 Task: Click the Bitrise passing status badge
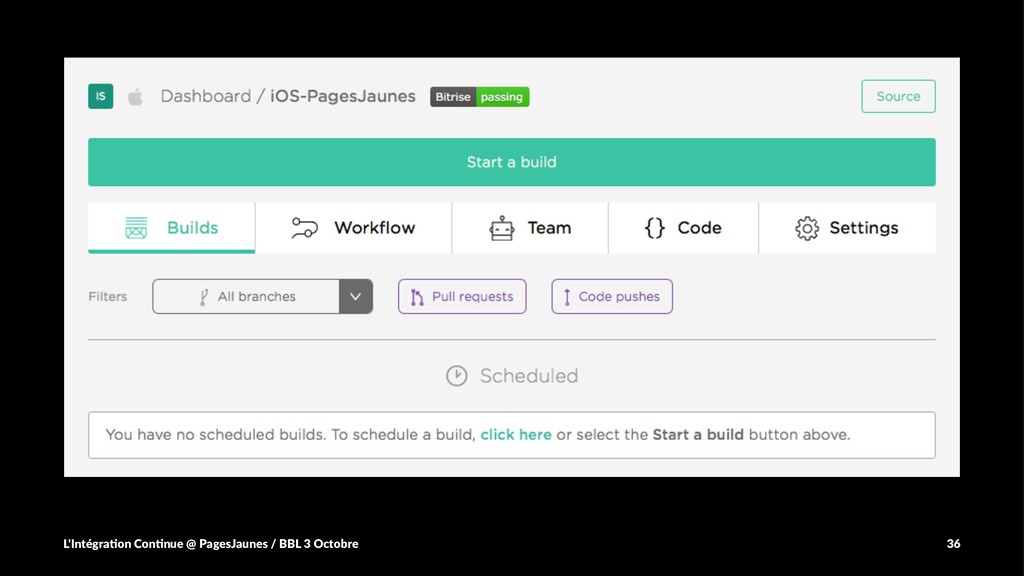tap(479, 97)
